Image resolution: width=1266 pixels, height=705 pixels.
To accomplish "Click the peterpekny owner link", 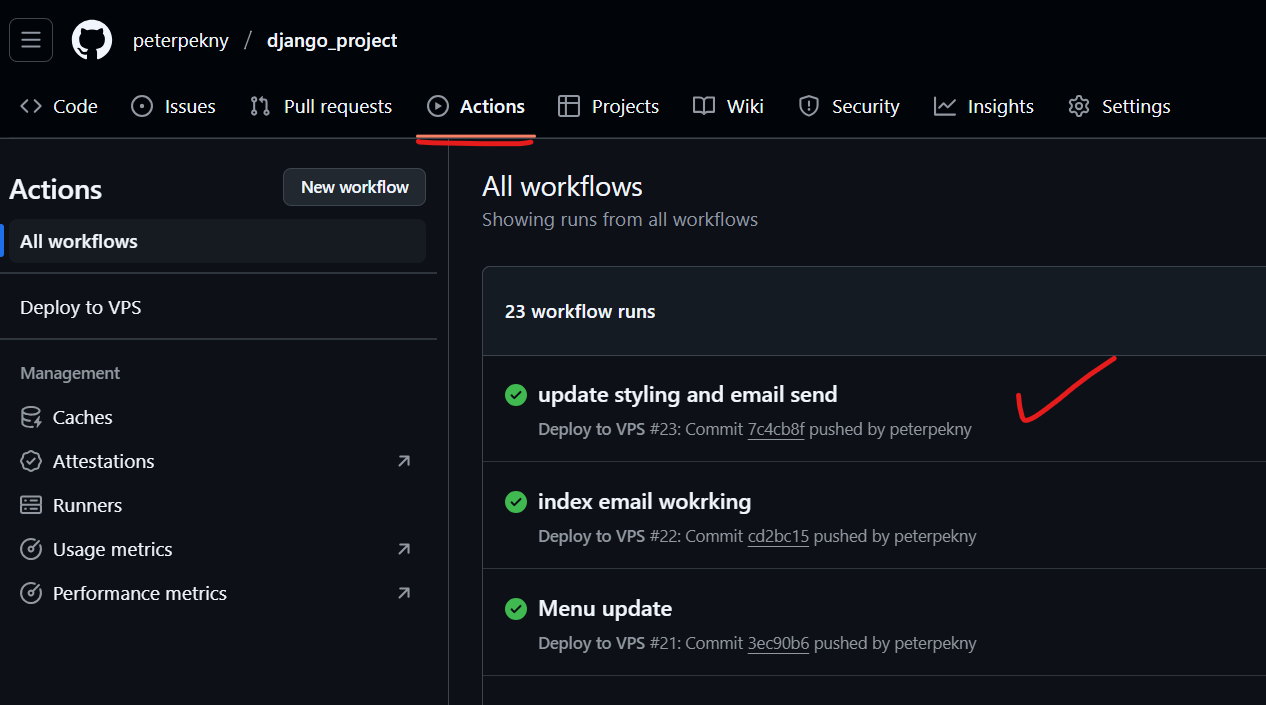I will 181,41.
